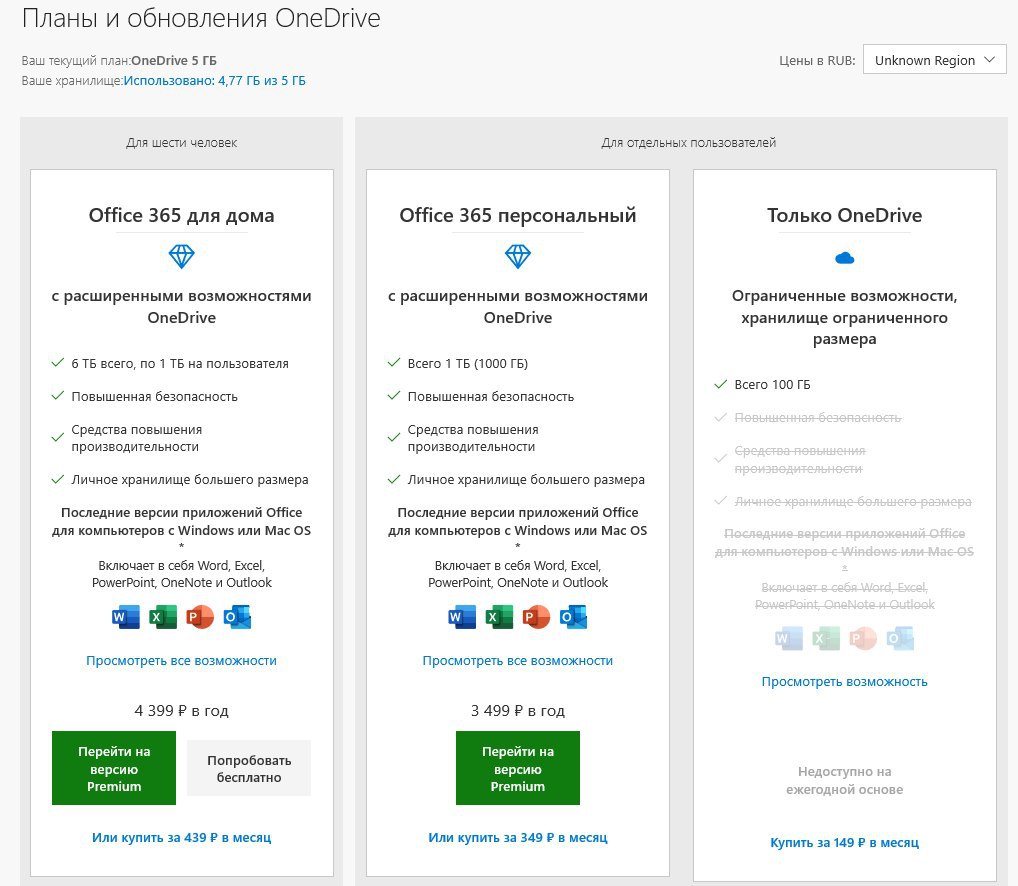Click checkmark next to 'Всего 100 ГБ'

(721, 384)
